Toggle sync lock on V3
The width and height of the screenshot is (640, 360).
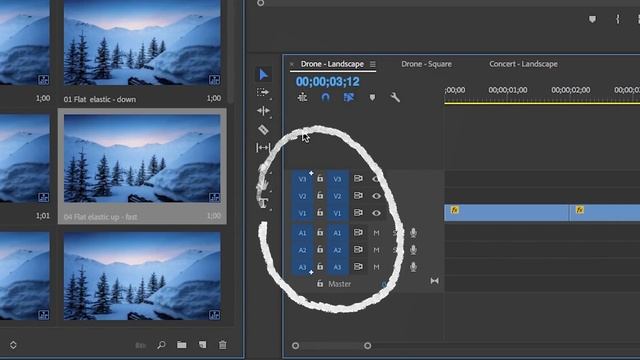point(358,179)
